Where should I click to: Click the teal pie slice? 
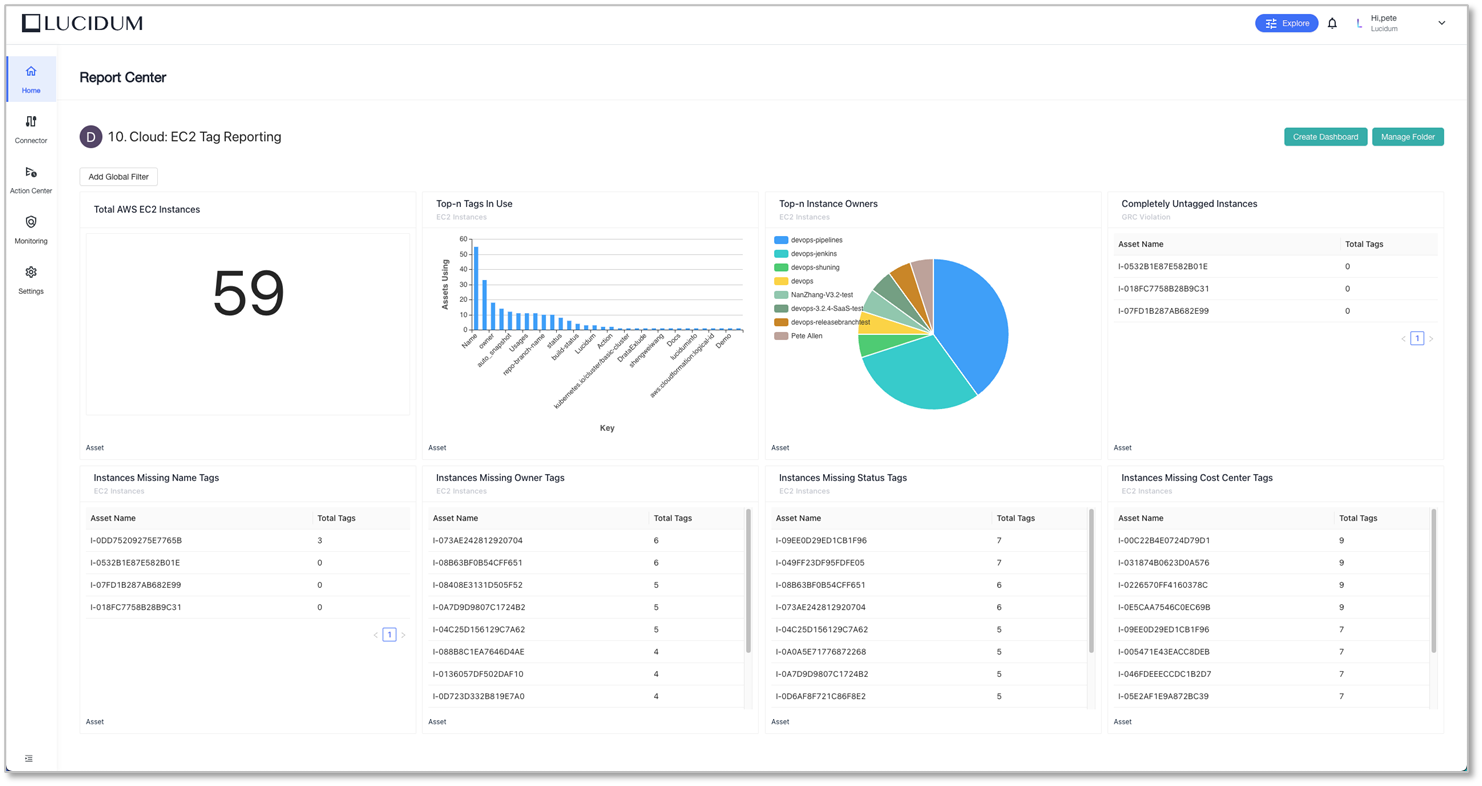pyautogui.click(x=915, y=375)
